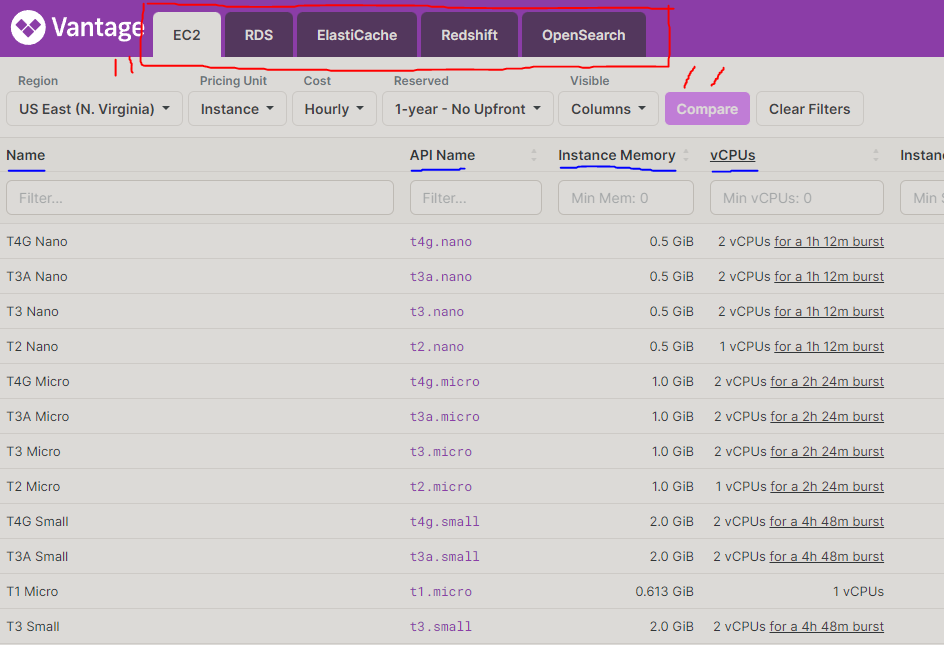This screenshot has height=645, width=944.
Task: Click burst link in T3A Small row
Action: pyautogui.click(x=827, y=556)
